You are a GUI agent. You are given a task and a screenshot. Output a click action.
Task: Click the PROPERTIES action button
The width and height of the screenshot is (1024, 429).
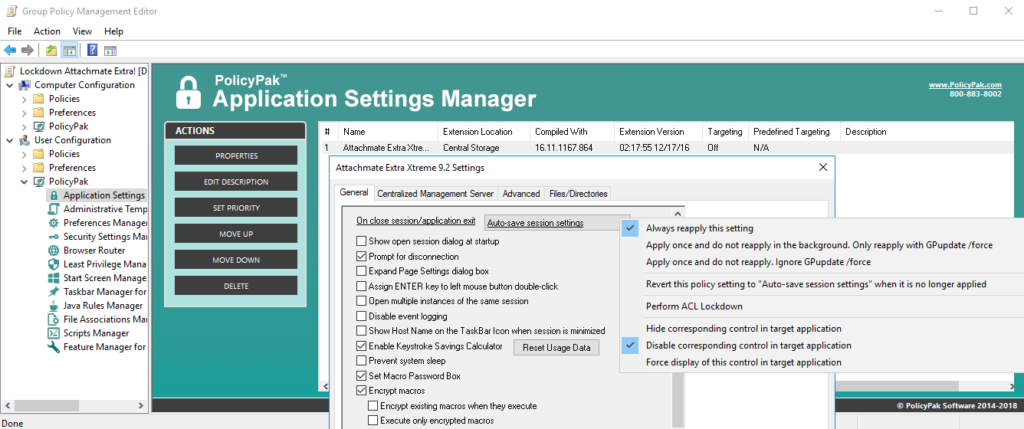(236, 155)
